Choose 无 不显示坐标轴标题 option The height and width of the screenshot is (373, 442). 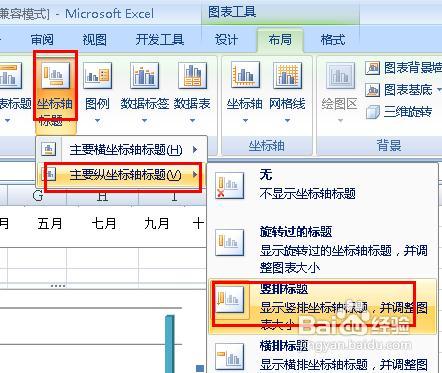[x=322, y=185]
